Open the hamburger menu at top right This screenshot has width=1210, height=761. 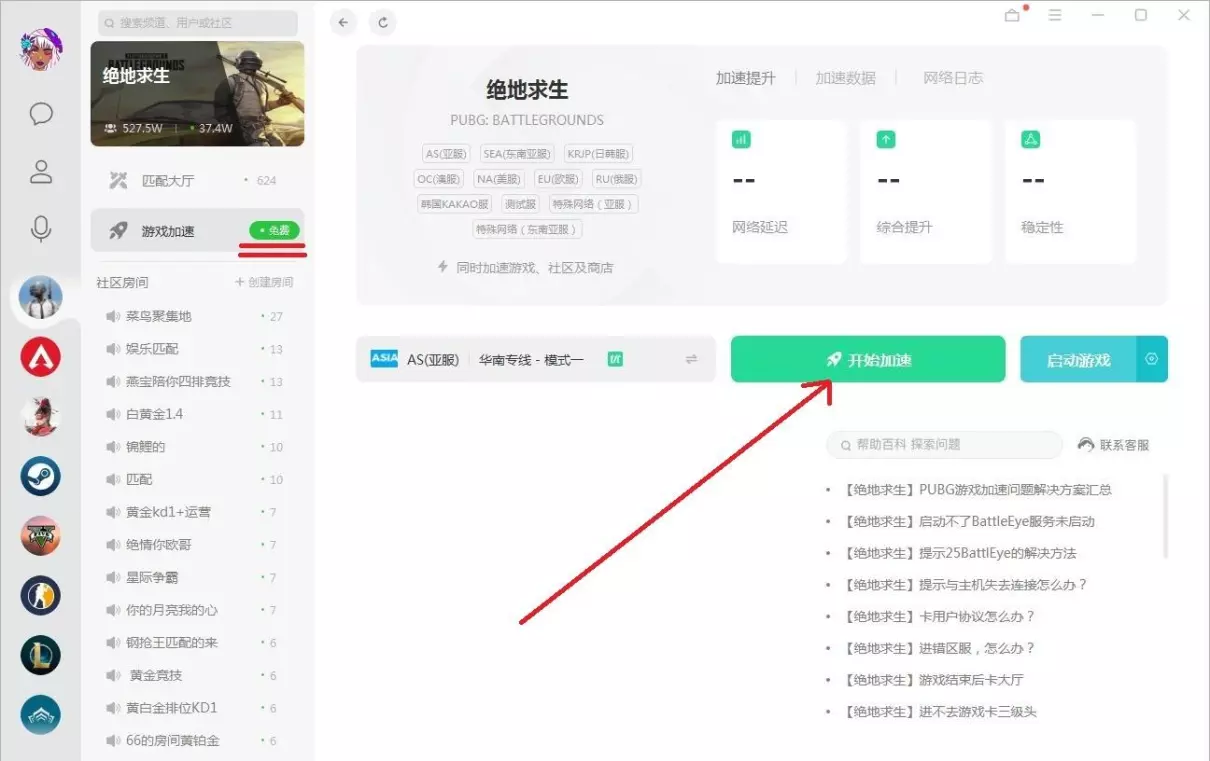(1054, 15)
